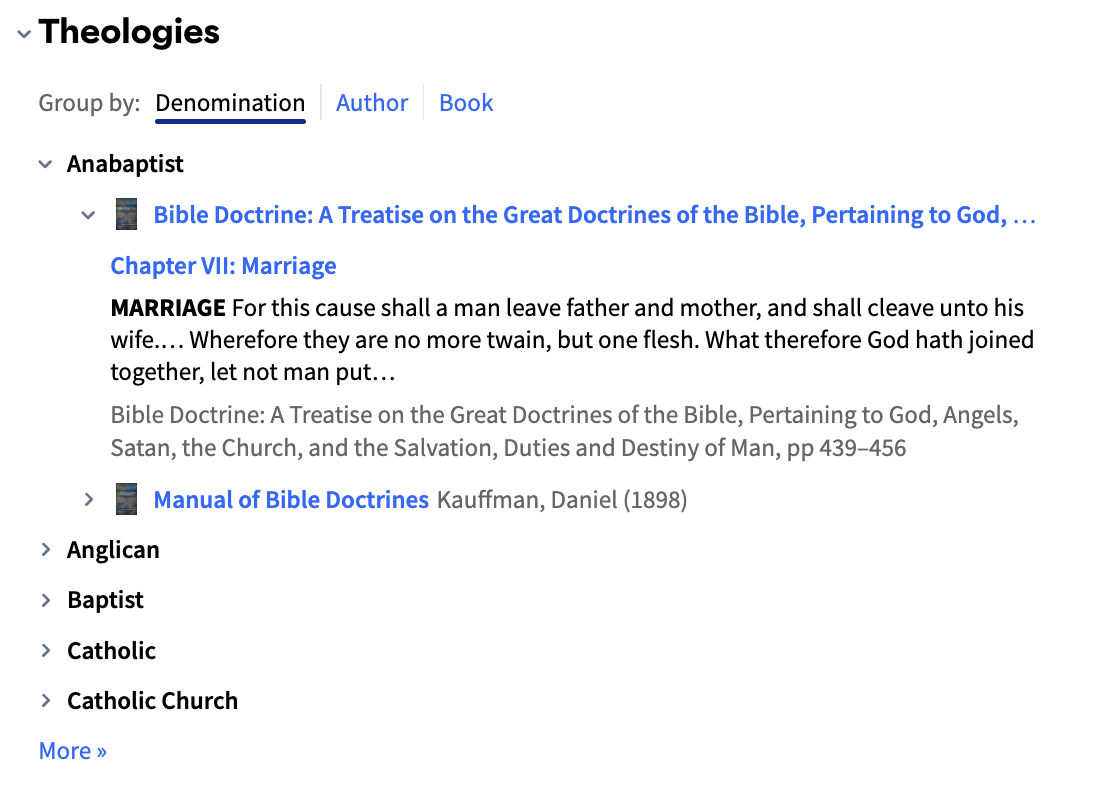Collapse the Theologies section chevron

point(24,34)
